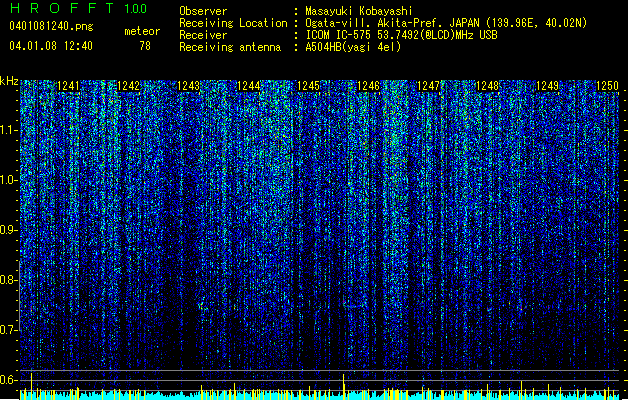The width and height of the screenshot is (629, 400).
Task: Click the HROFFT title text
Action: point(62,8)
